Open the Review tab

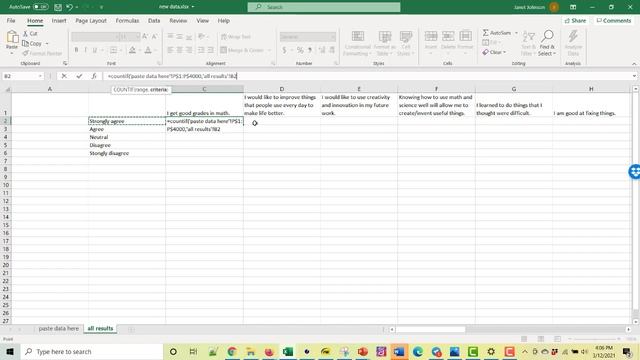coord(178,20)
